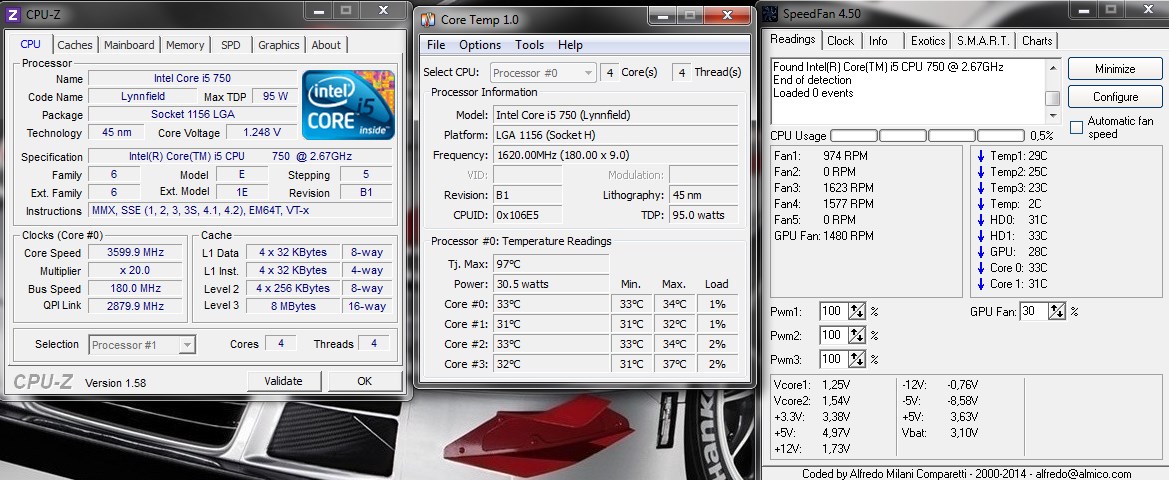The width and height of the screenshot is (1169, 480).
Task: Click the Temp1 down arrow icon in SpeedFan
Action: [981, 156]
